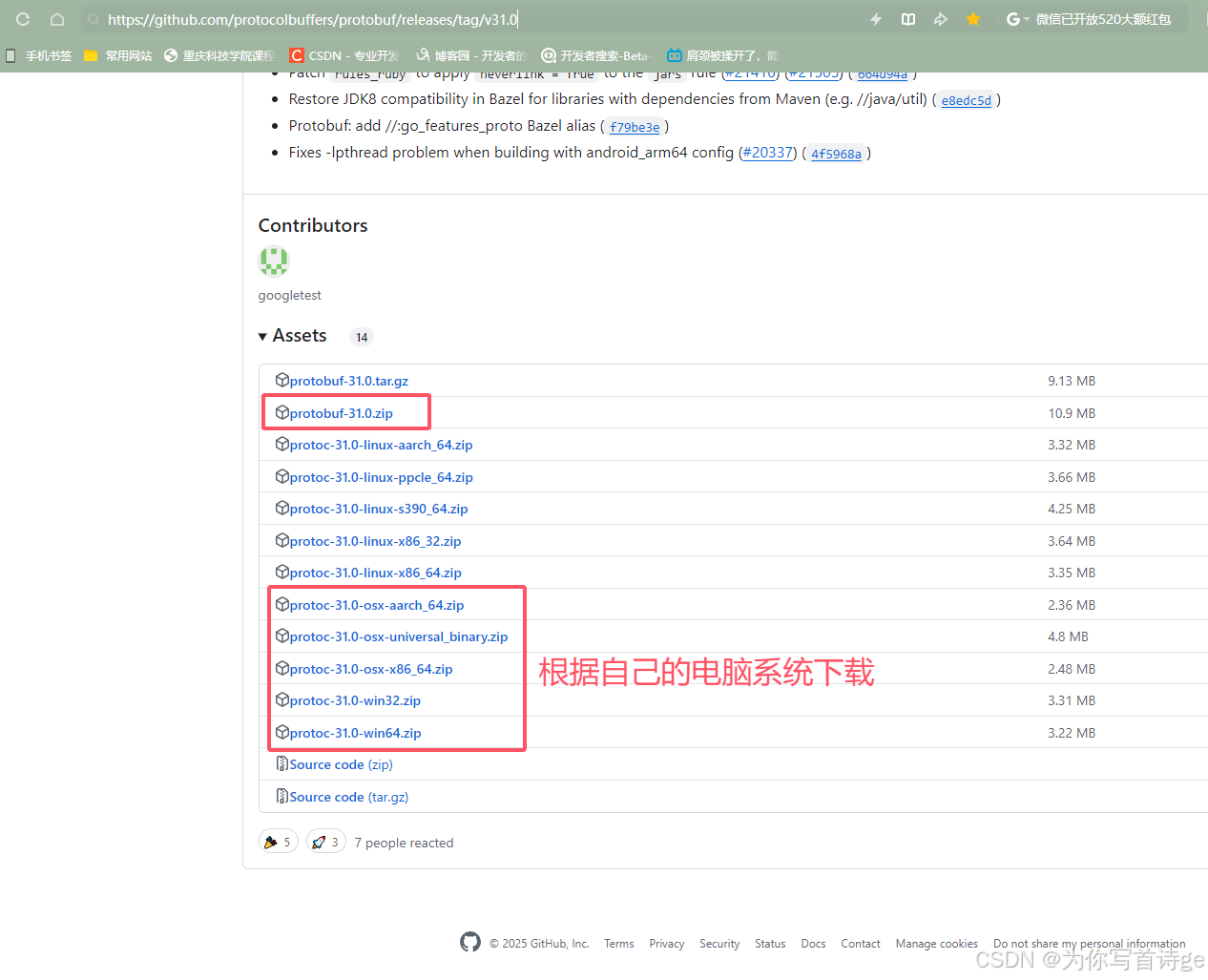Open the Terms footer link
The width and height of the screenshot is (1208, 980).
tap(618, 944)
